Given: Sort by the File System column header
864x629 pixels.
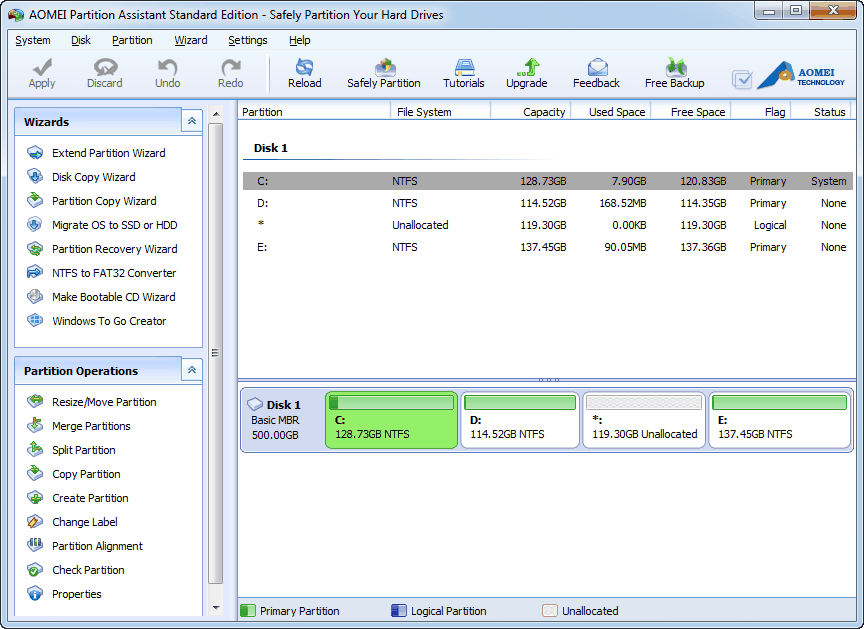Looking at the screenshot, I should (441, 112).
